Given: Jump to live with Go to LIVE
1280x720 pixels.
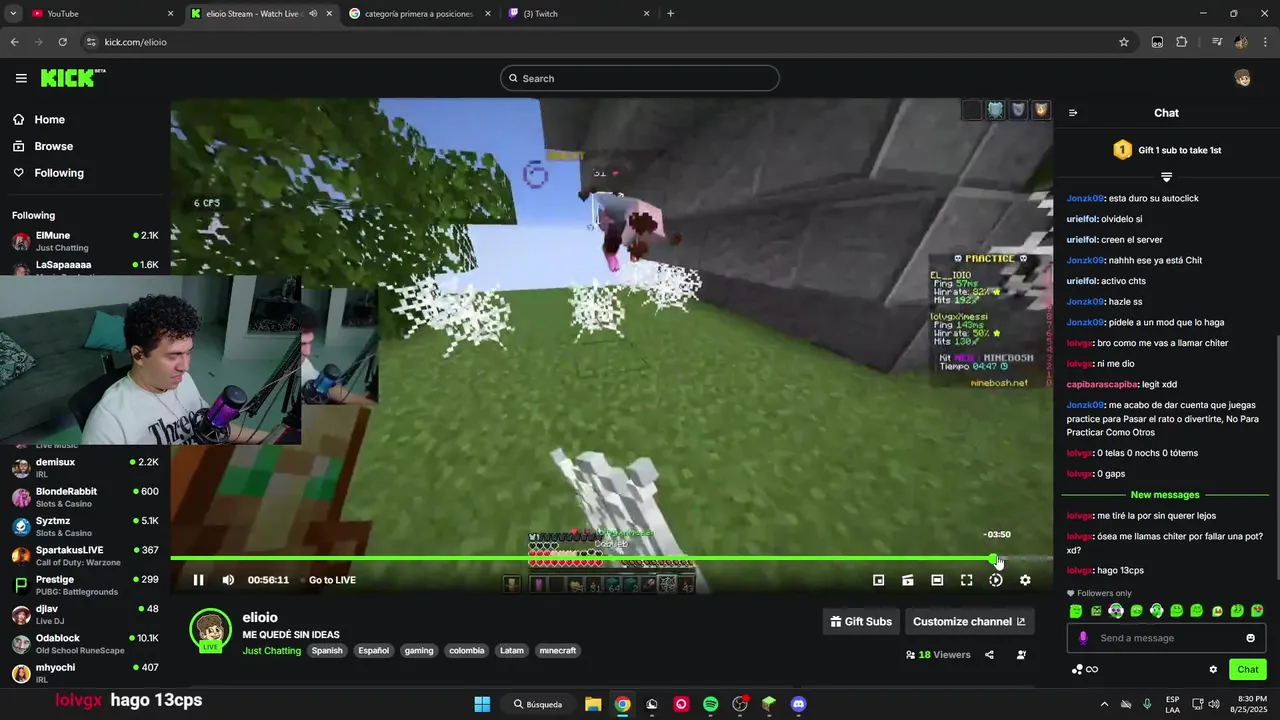Looking at the screenshot, I should (x=332, y=580).
